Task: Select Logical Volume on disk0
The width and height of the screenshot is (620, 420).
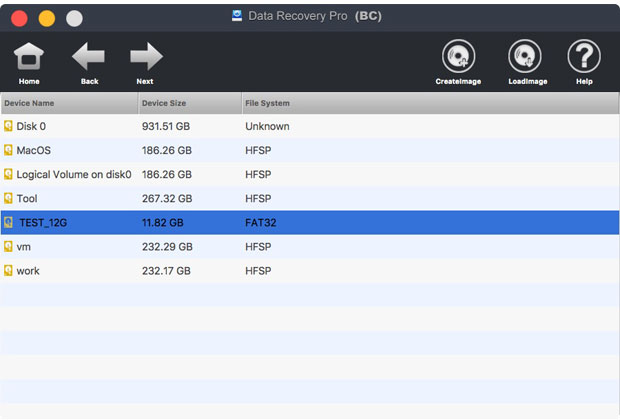Action: click(x=74, y=174)
